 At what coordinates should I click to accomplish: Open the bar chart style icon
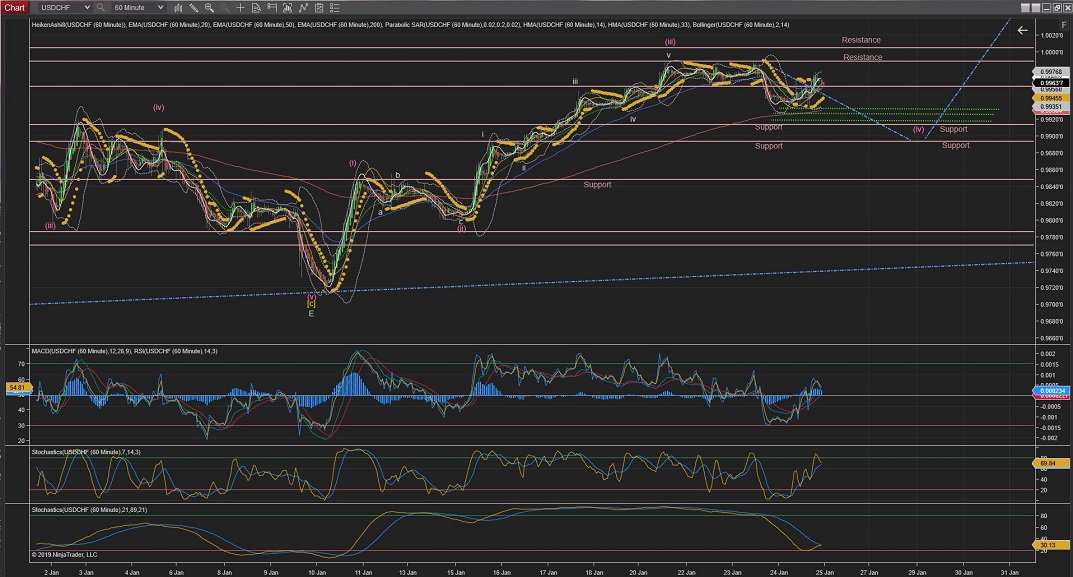point(178,8)
